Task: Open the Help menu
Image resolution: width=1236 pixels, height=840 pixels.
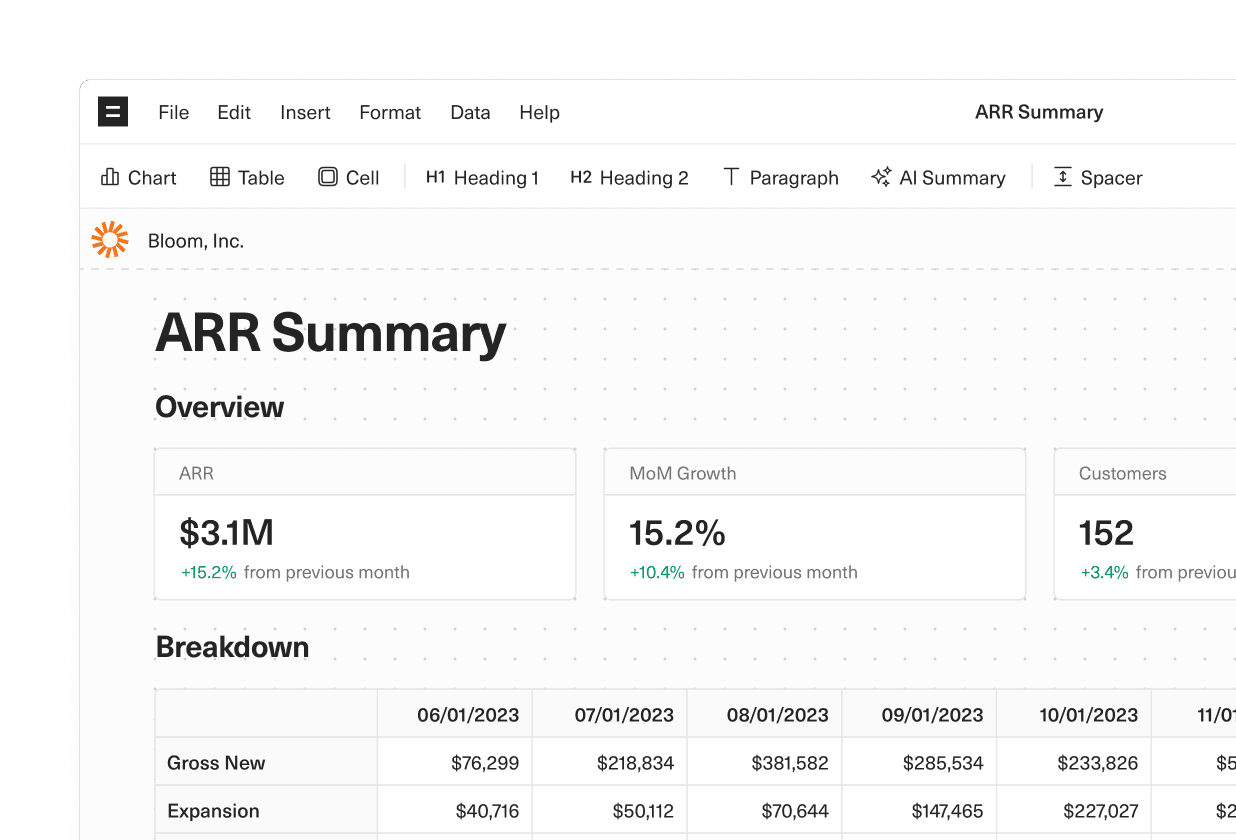Action: [539, 113]
